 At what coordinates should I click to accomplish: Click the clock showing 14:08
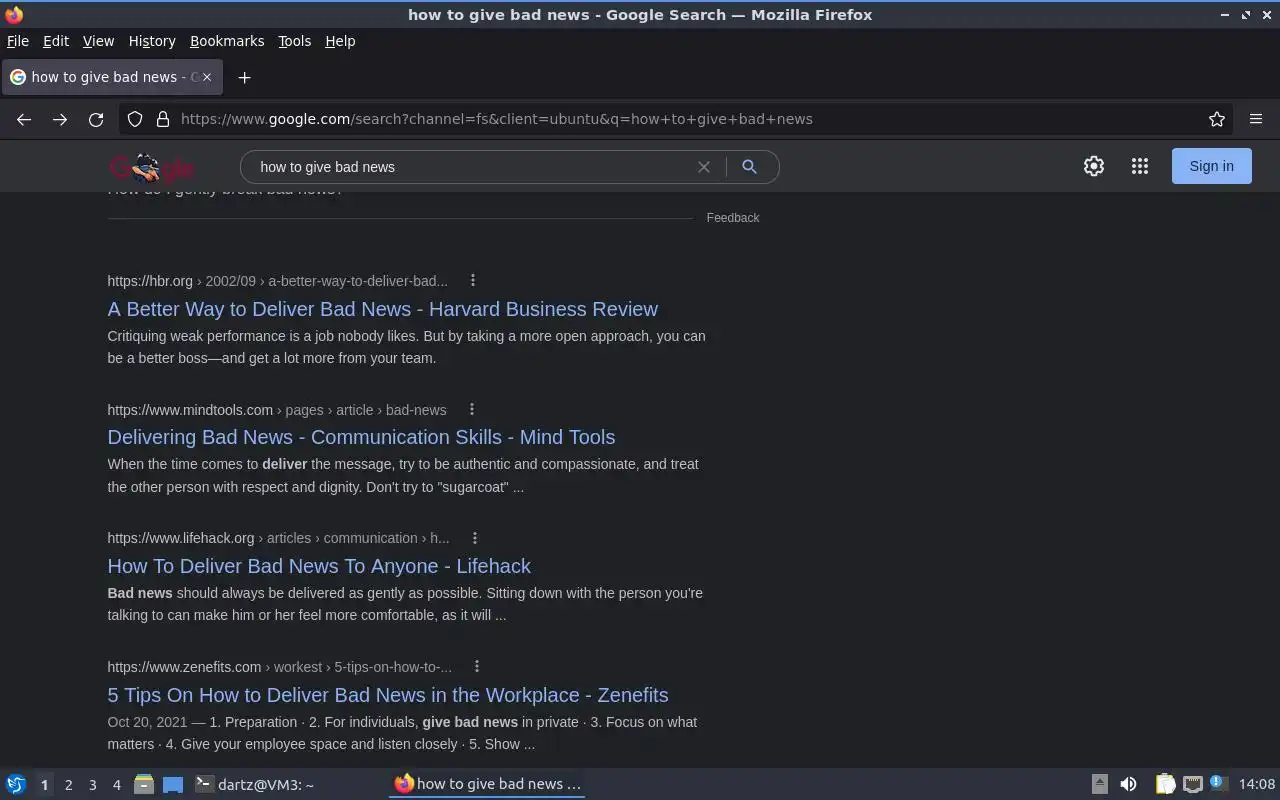click(x=1257, y=784)
